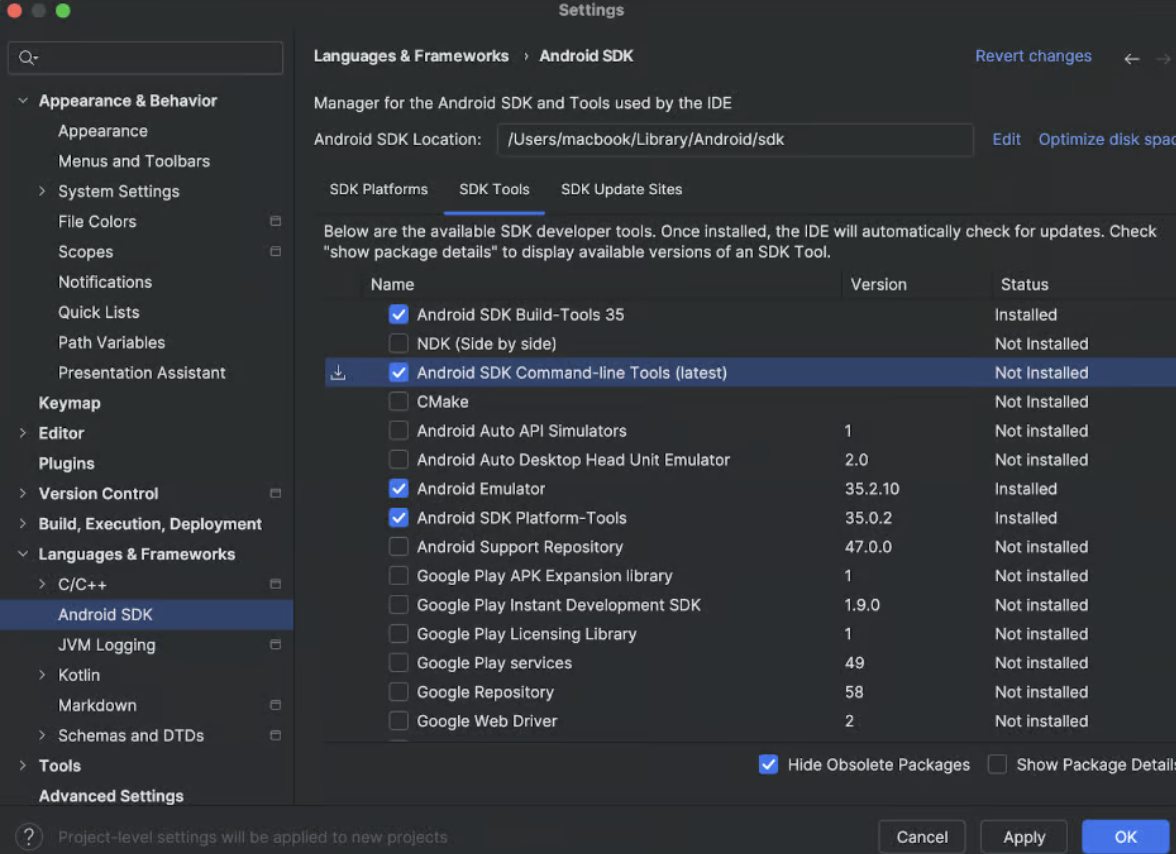Click project-level icon beside Markdown

(x=275, y=705)
